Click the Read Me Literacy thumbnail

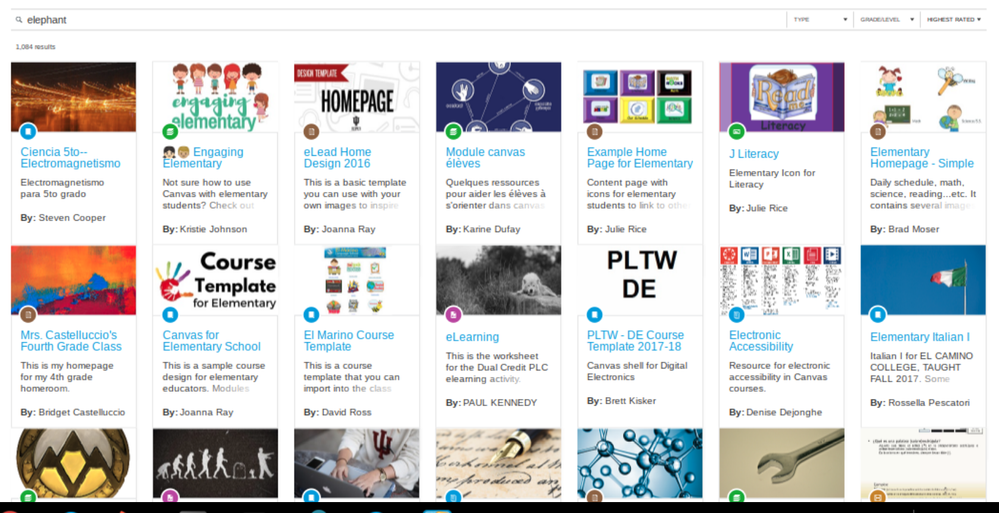pyautogui.click(x=782, y=97)
